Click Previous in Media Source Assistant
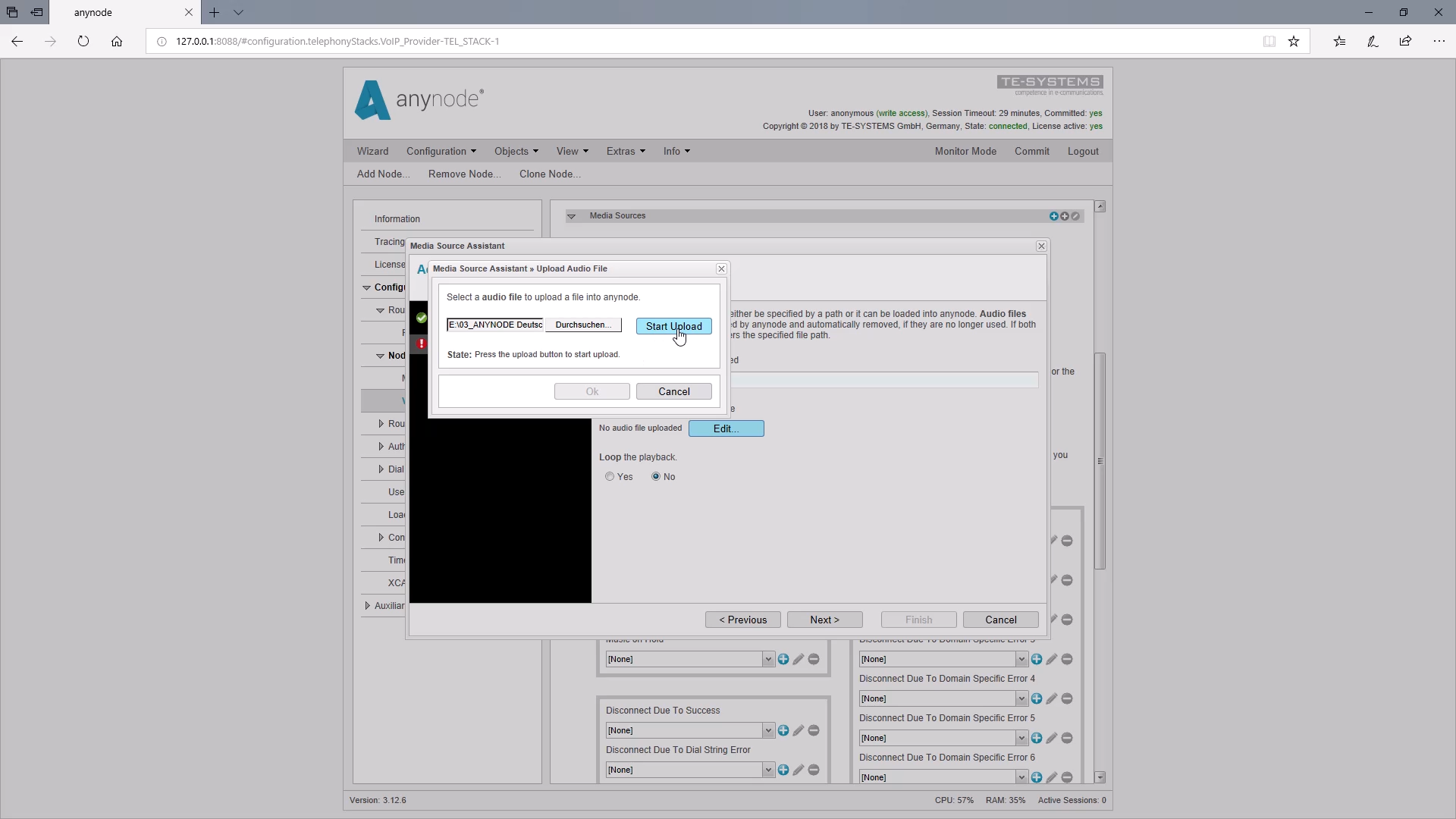Image resolution: width=1456 pixels, height=819 pixels. point(742,620)
